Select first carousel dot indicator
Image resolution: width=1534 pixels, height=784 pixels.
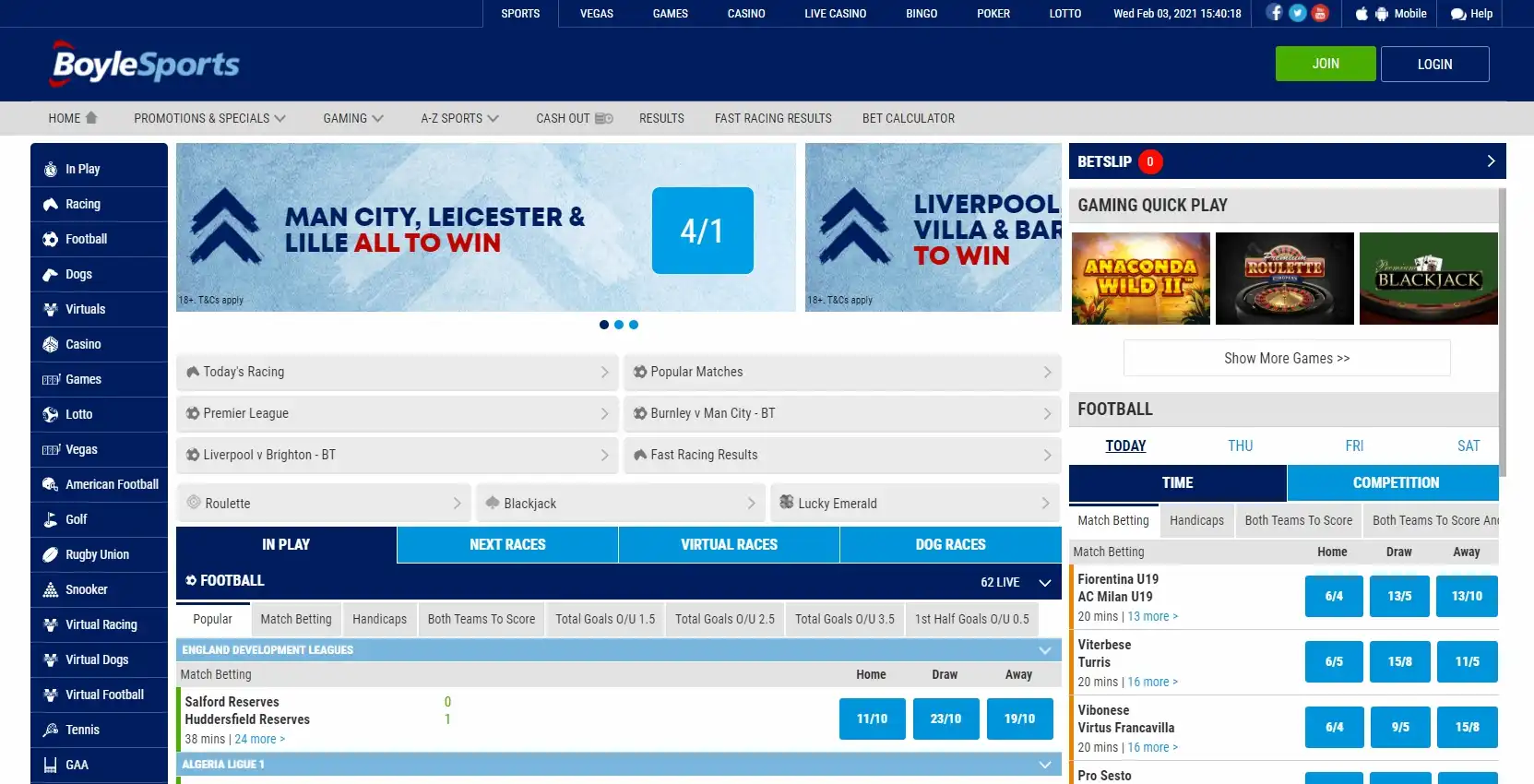(604, 325)
